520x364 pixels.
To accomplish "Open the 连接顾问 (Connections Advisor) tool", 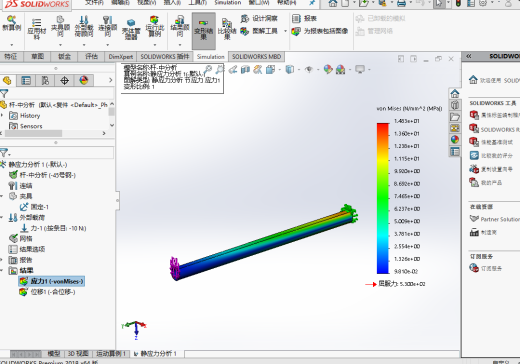I will [107, 26].
